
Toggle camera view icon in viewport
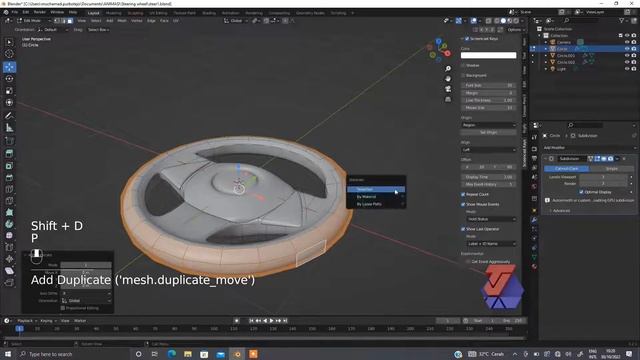coord(448,89)
